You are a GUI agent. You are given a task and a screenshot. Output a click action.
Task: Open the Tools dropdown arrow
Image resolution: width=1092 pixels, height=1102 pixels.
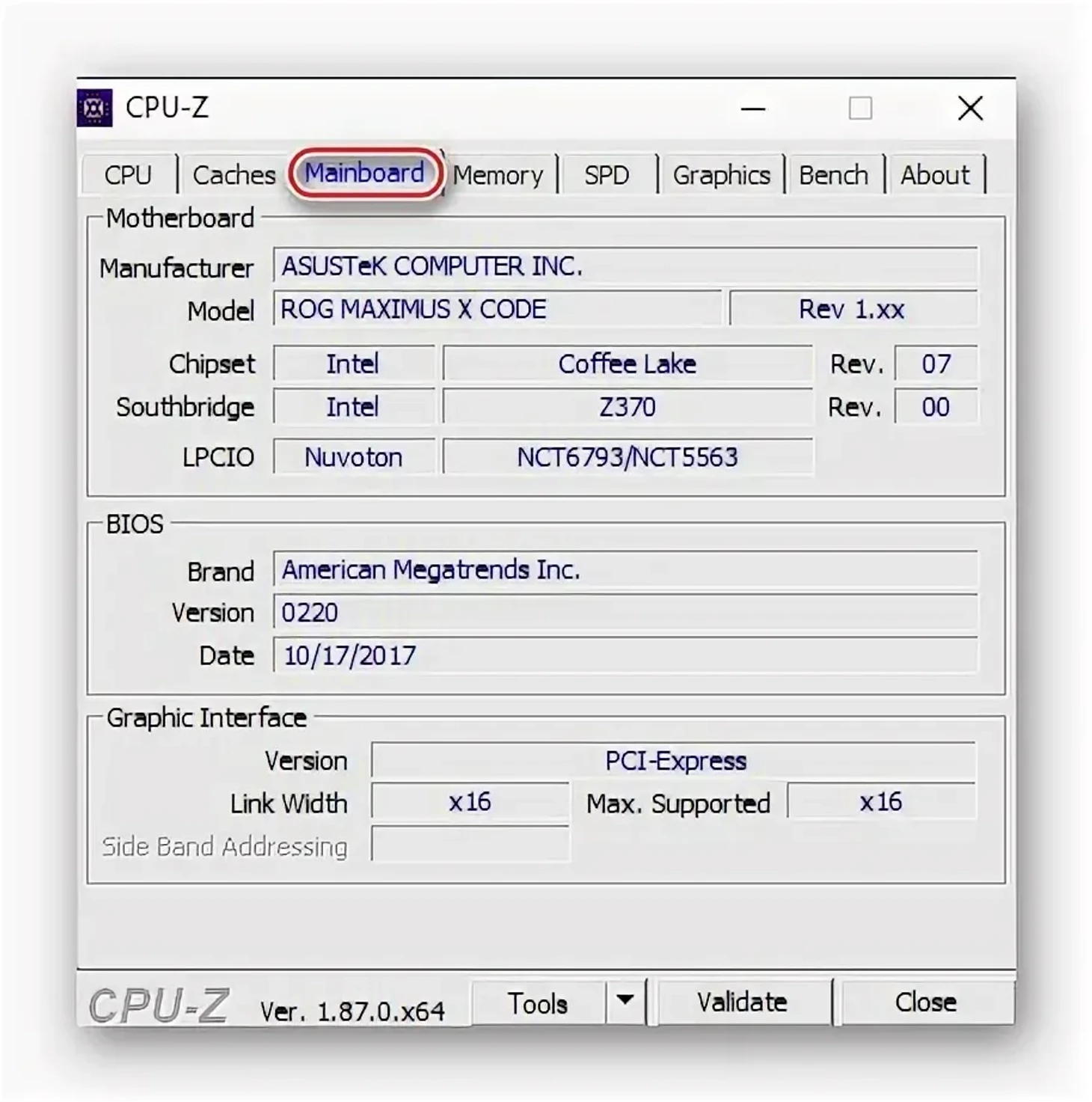pos(625,1000)
